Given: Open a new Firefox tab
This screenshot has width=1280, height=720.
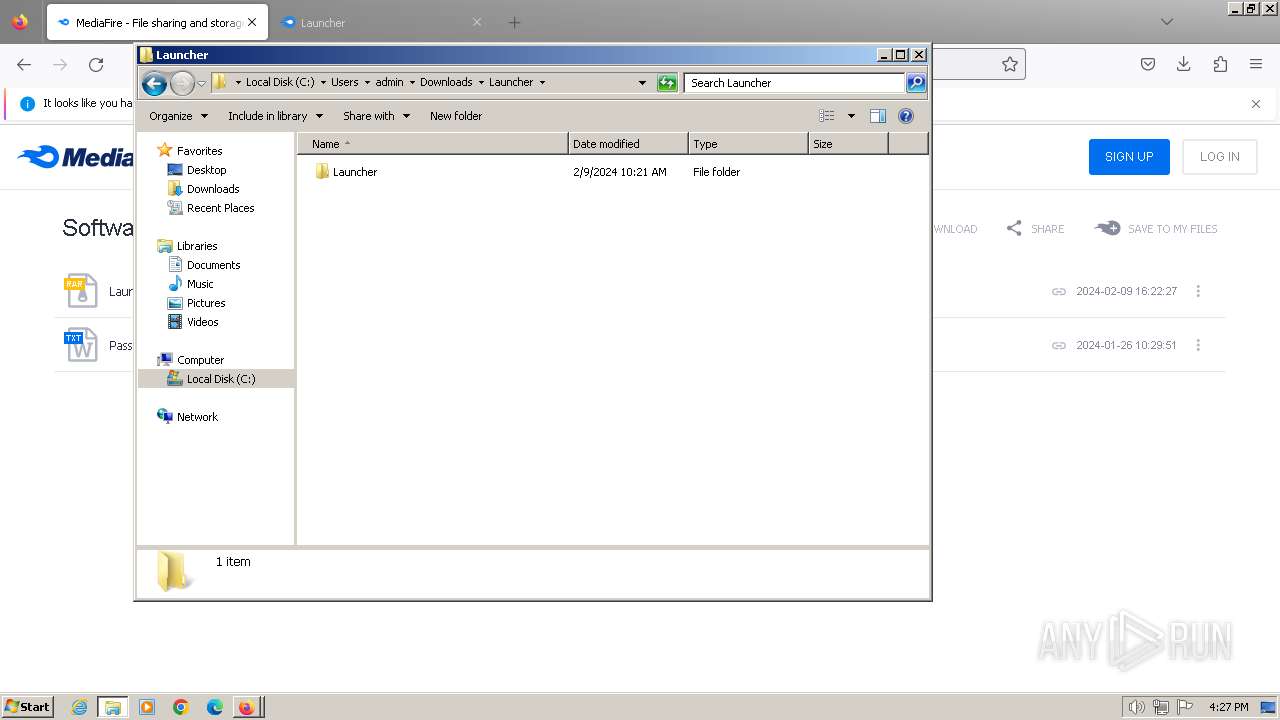Looking at the screenshot, I should coord(514,22).
